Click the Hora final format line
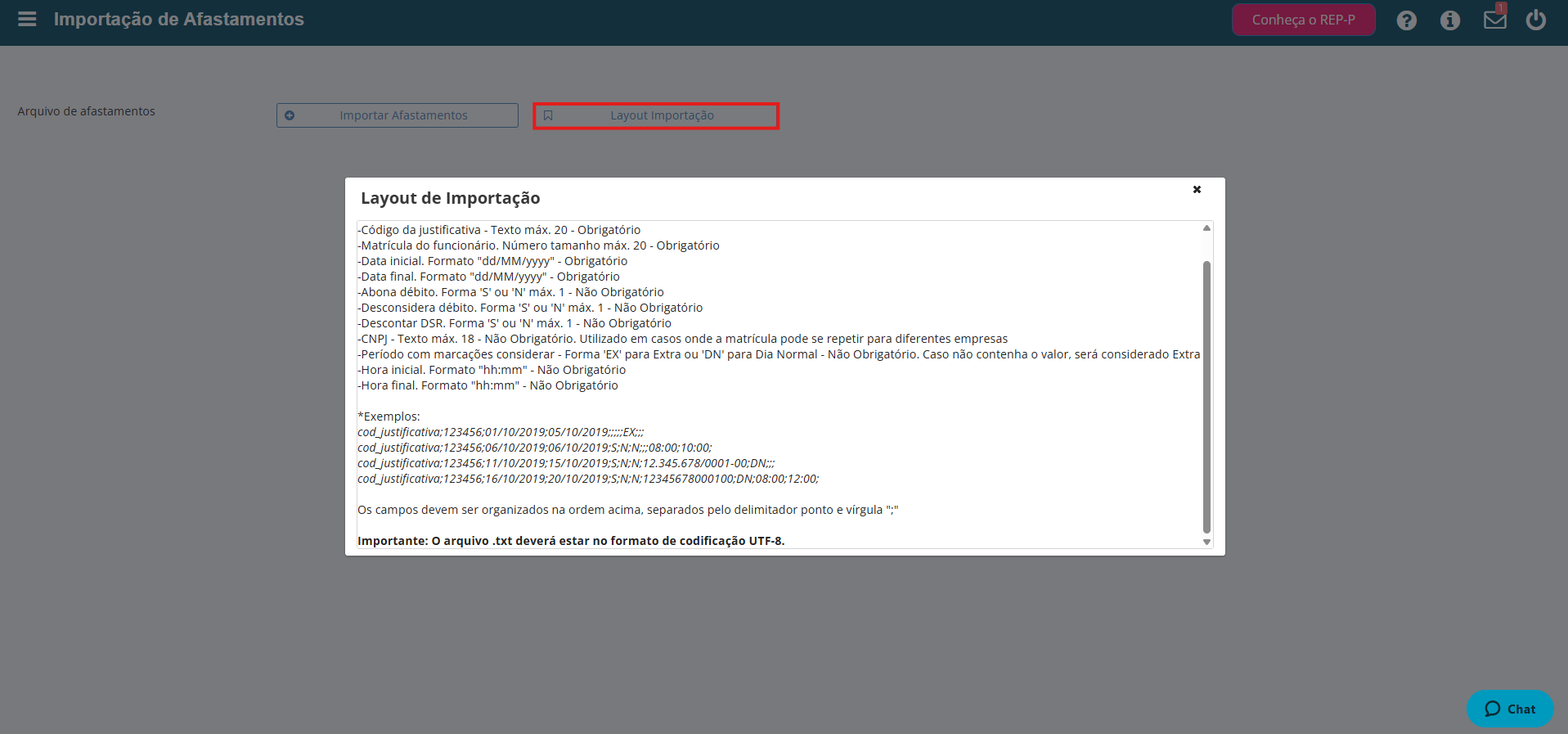This screenshot has height=734, width=1568. click(x=487, y=385)
